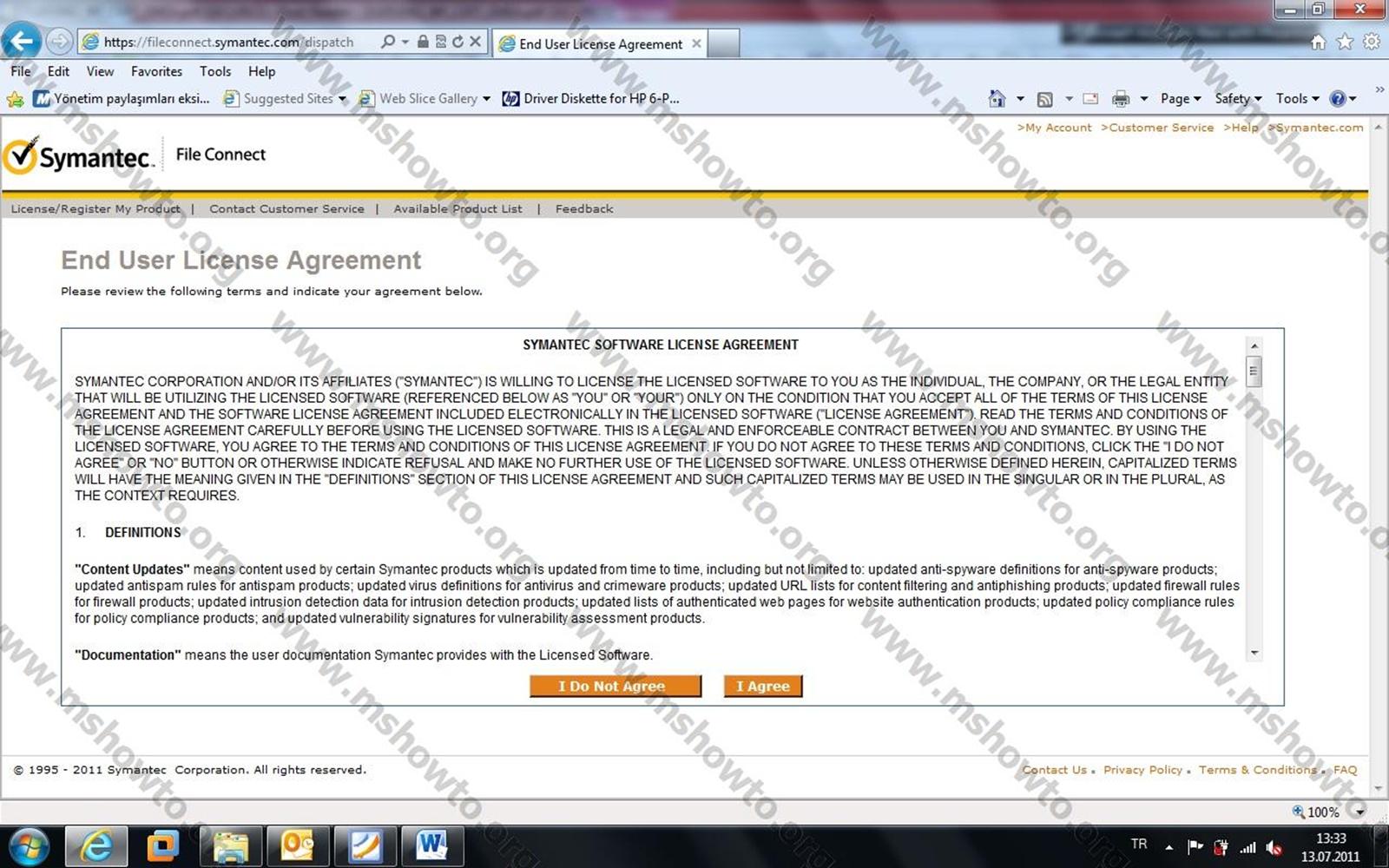
Task: Click the Add to Favorites bar star icon
Action: click(15, 99)
